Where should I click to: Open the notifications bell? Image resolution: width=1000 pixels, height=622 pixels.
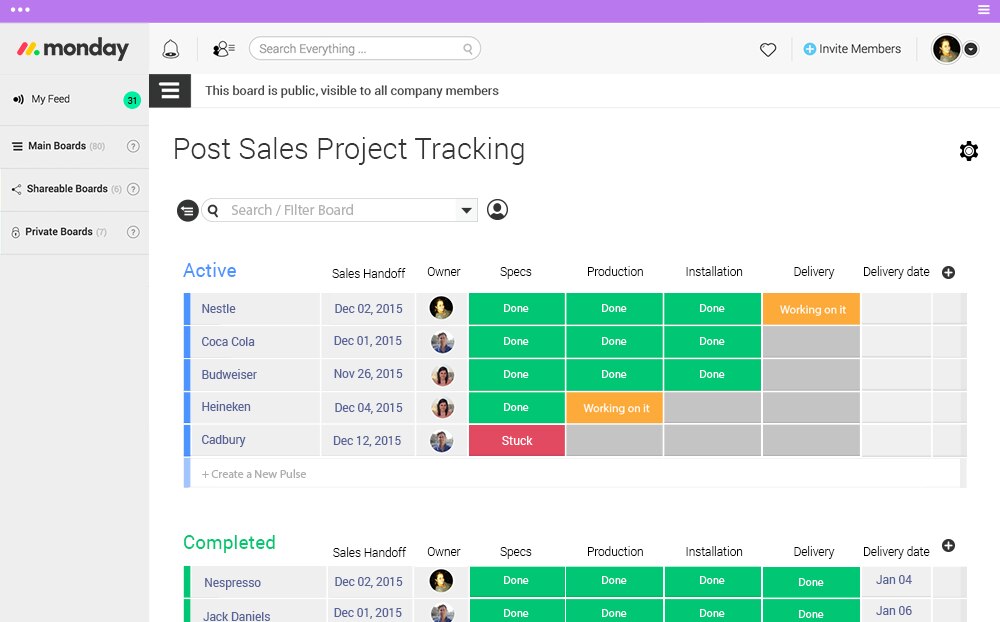click(170, 49)
